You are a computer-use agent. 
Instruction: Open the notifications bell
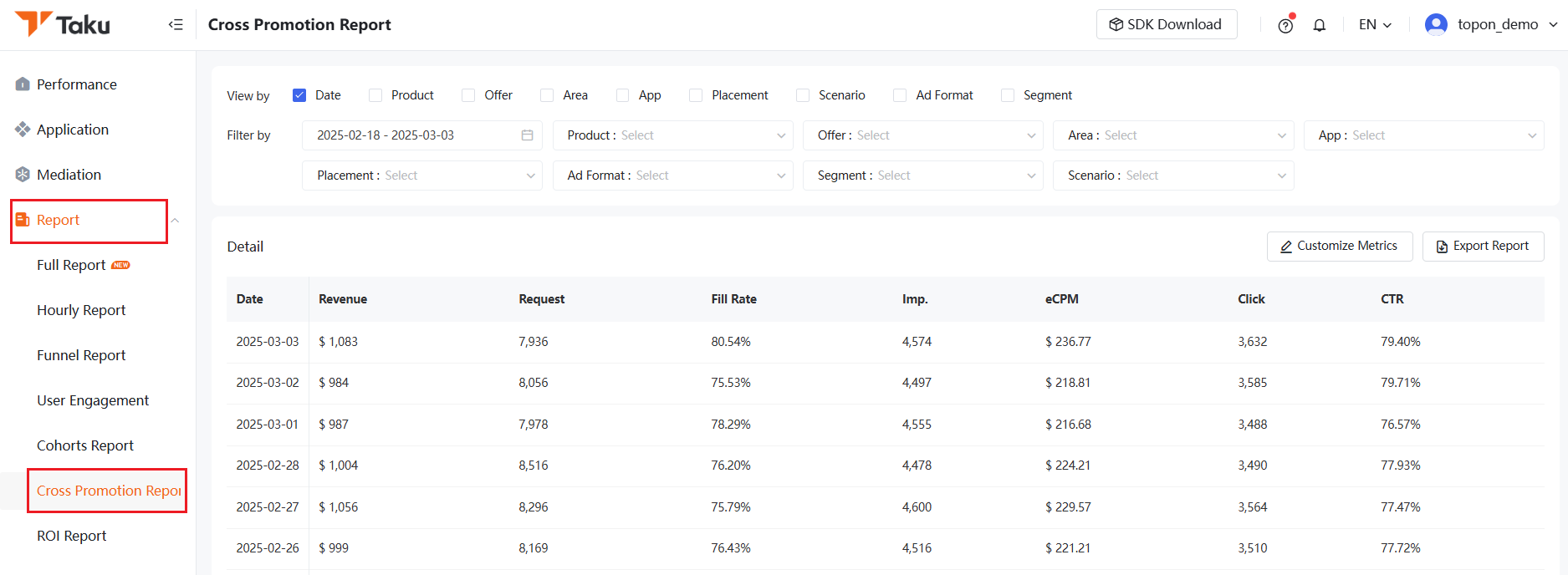1320,25
